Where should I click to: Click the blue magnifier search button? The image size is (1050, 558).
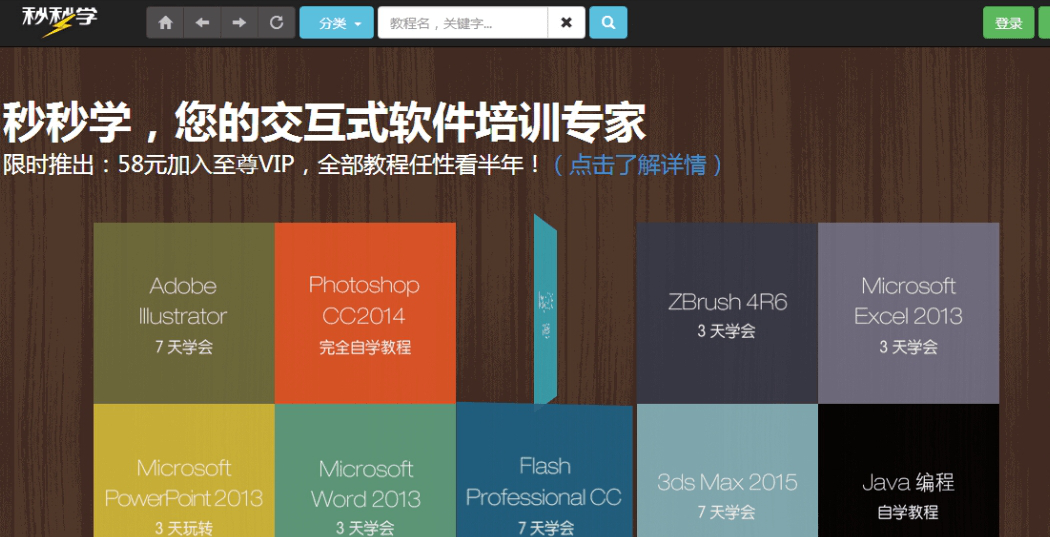(x=608, y=23)
